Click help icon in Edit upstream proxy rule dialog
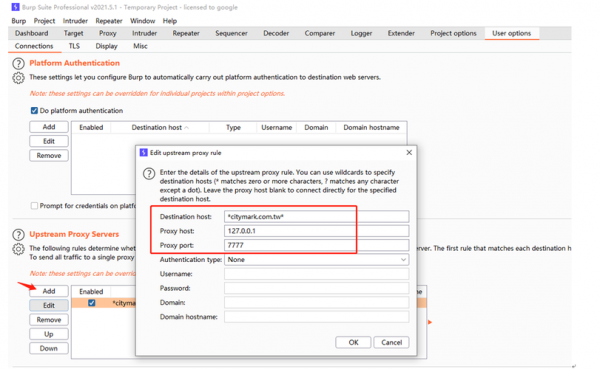Screen dimensions: 600x369 (x=149, y=174)
